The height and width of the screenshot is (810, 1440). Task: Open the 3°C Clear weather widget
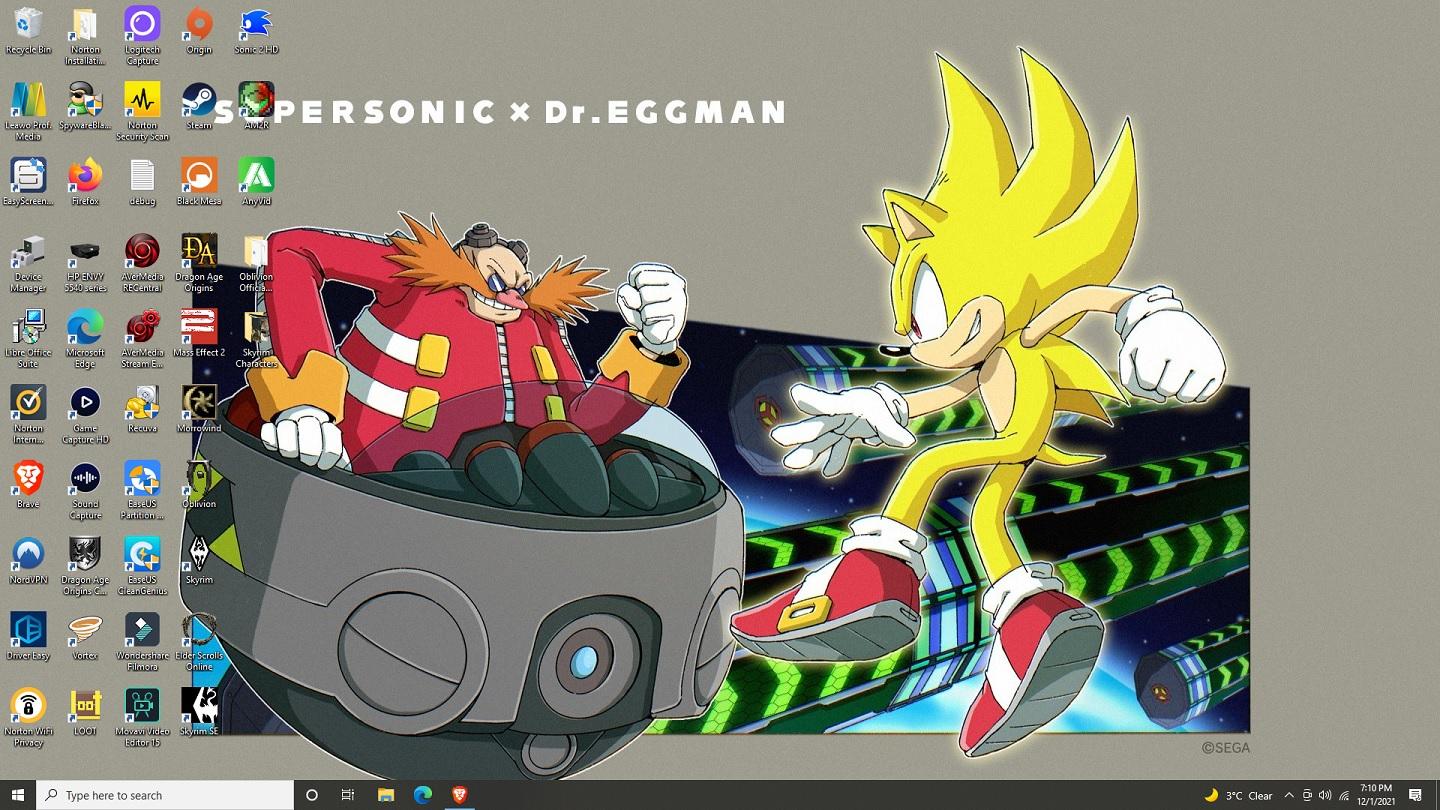tap(1238, 795)
